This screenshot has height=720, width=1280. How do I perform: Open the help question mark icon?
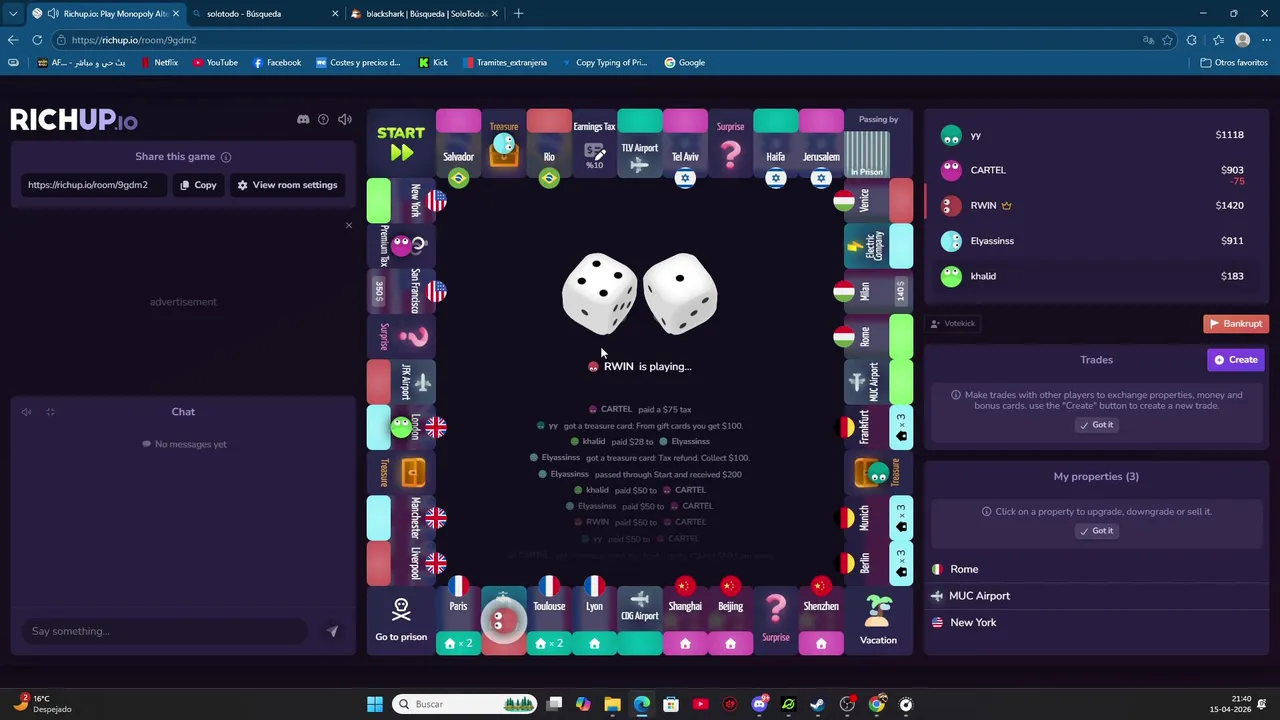pyautogui.click(x=323, y=120)
